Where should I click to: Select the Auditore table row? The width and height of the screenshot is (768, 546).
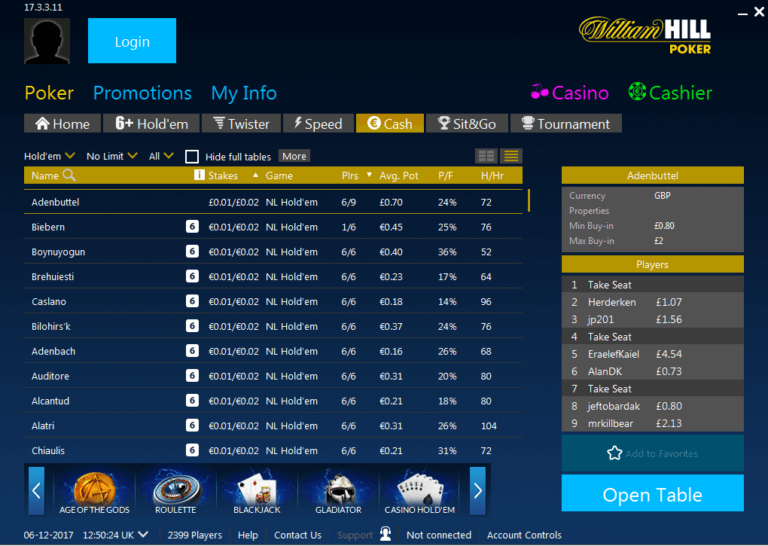[273, 376]
